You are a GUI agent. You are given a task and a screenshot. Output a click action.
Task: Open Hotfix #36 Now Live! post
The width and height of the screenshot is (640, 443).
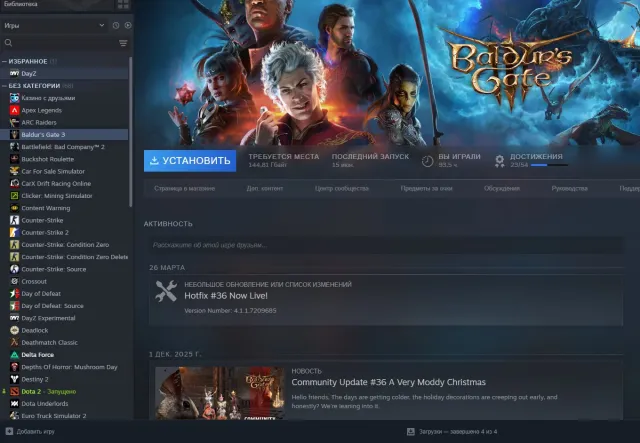[x=226, y=296]
